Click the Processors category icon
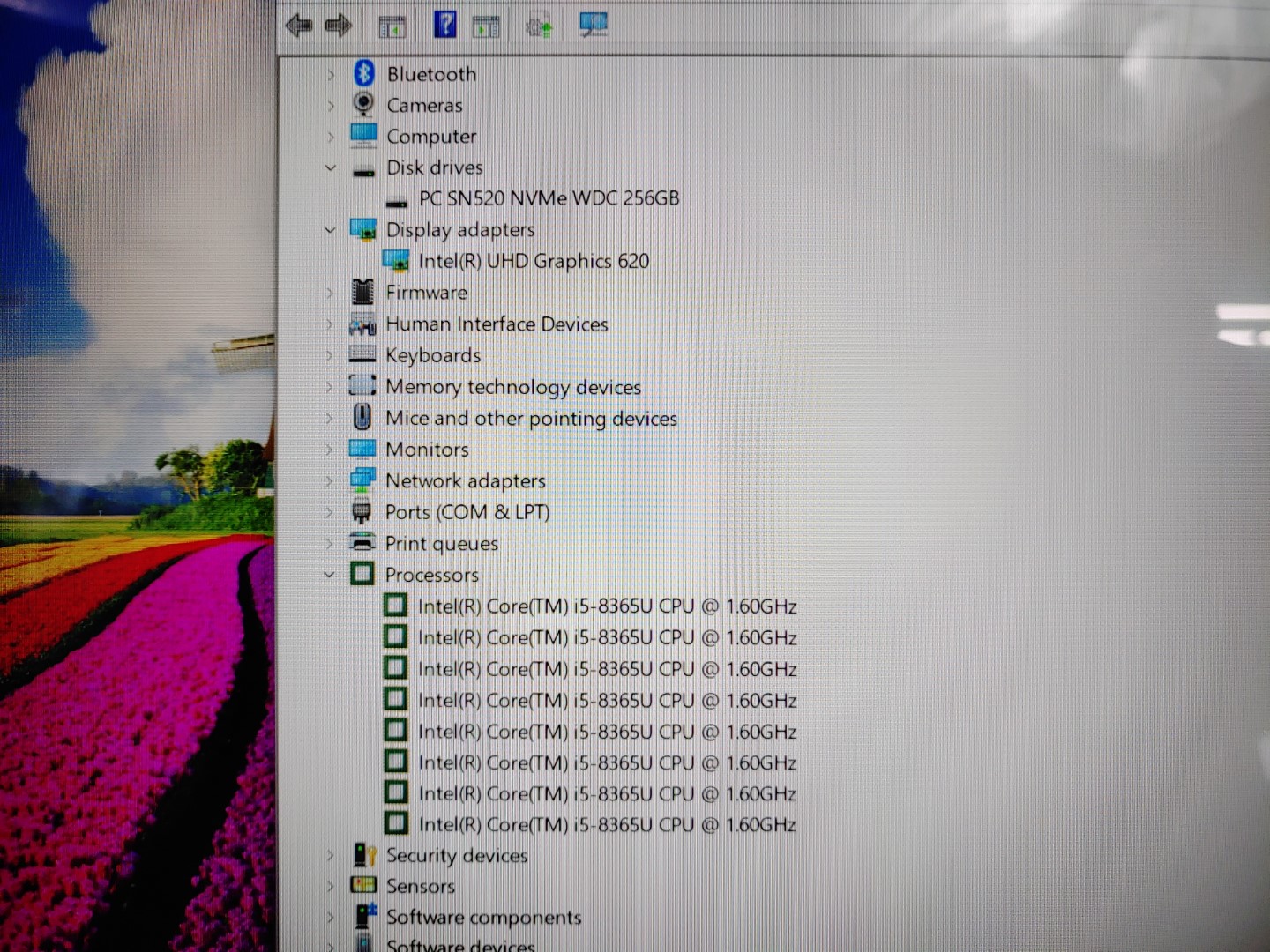This screenshot has width=1270, height=952. coord(362,574)
